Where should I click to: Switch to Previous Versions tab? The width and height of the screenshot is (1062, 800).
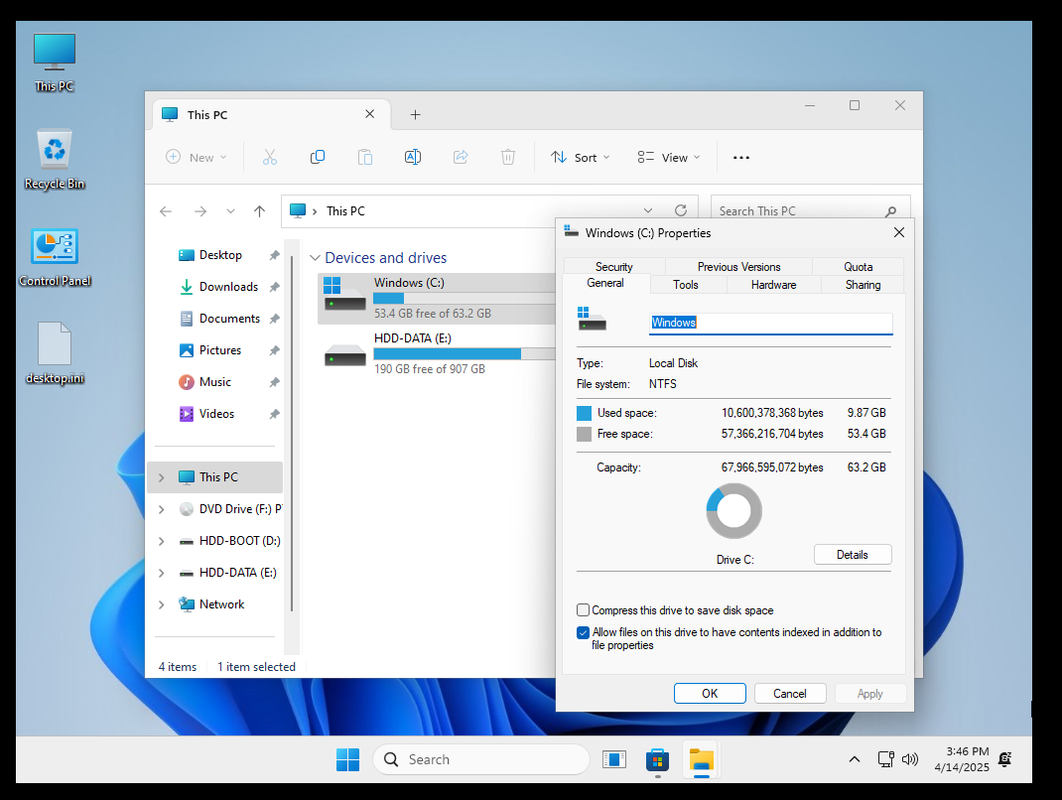(739, 267)
